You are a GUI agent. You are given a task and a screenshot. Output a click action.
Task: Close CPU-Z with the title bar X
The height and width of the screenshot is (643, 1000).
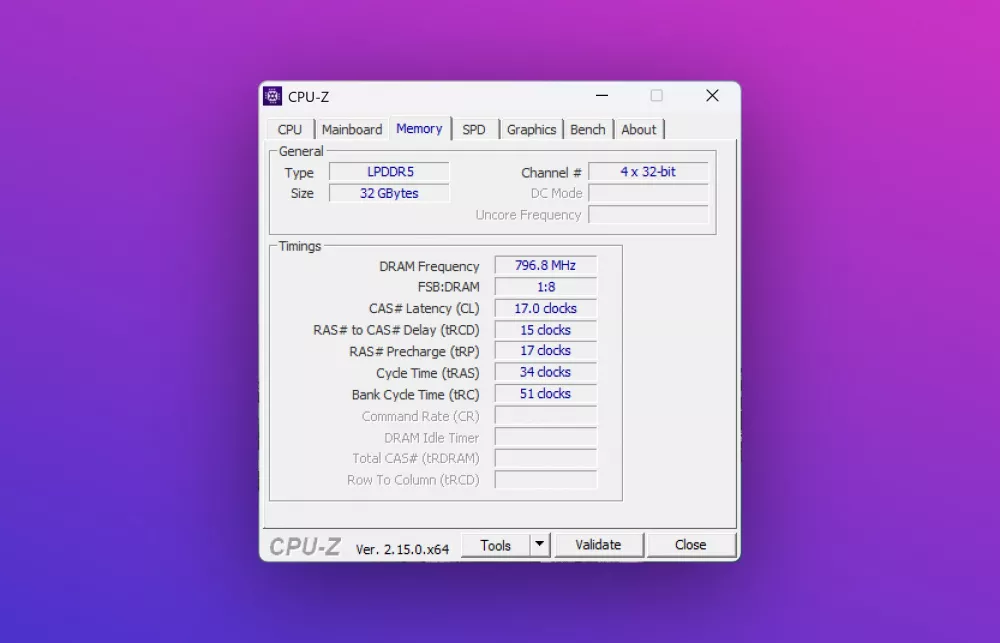click(712, 96)
